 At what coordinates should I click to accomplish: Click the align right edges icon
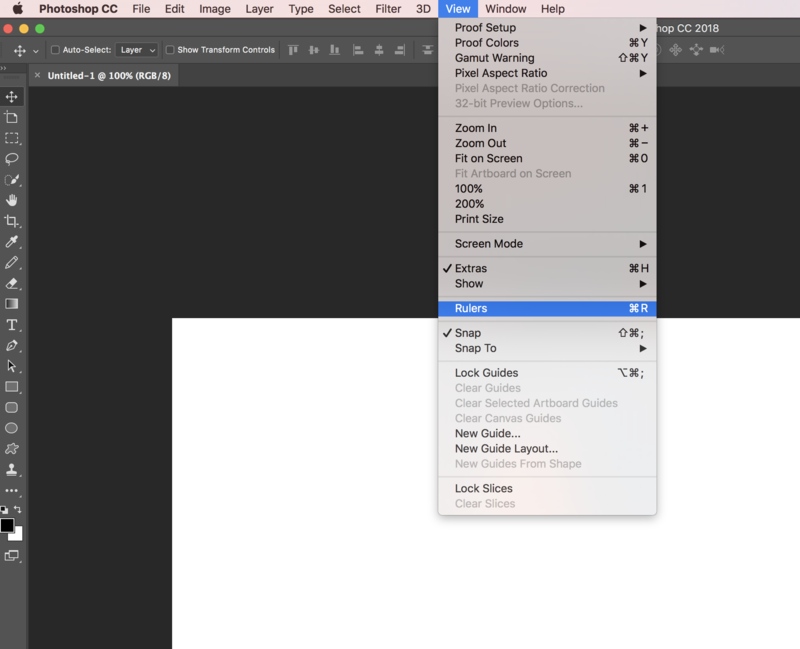tap(400, 50)
